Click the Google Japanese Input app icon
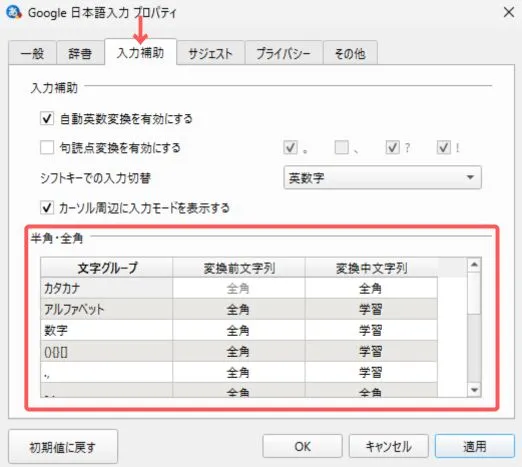Viewport: 522px width, 467px height. (x=14, y=13)
